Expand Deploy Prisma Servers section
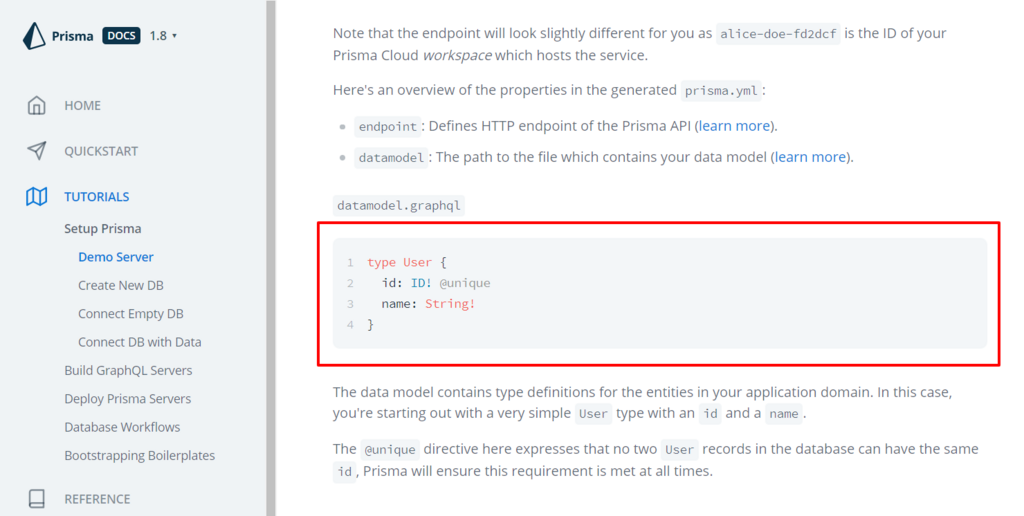Screen dimensions: 1024x516 [x=127, y=398]
